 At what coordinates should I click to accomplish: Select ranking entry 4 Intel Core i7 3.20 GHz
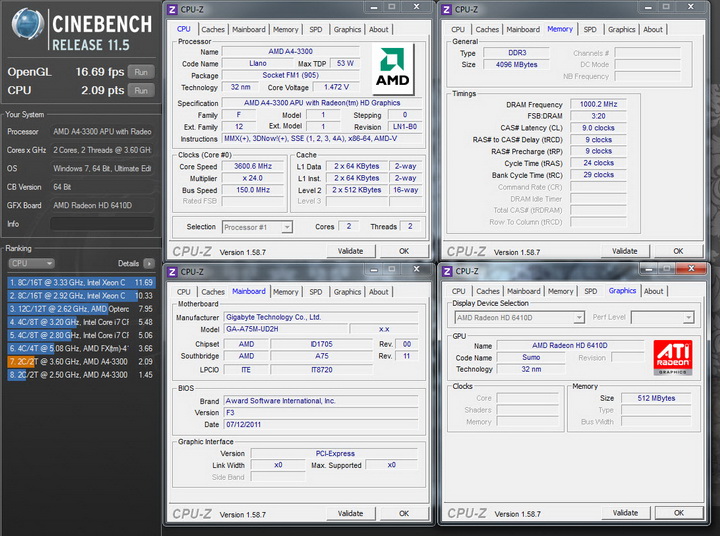[81, 322]
